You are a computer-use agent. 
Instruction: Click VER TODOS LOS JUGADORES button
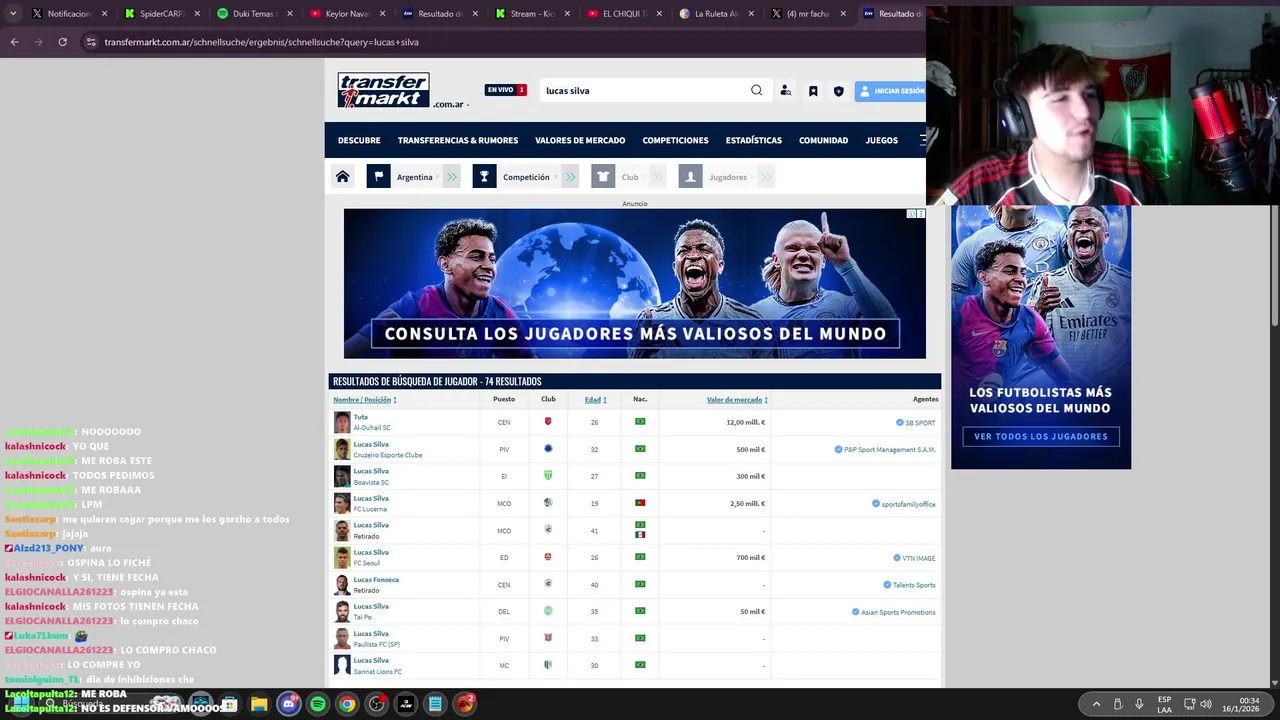[x=1041, y=436]
